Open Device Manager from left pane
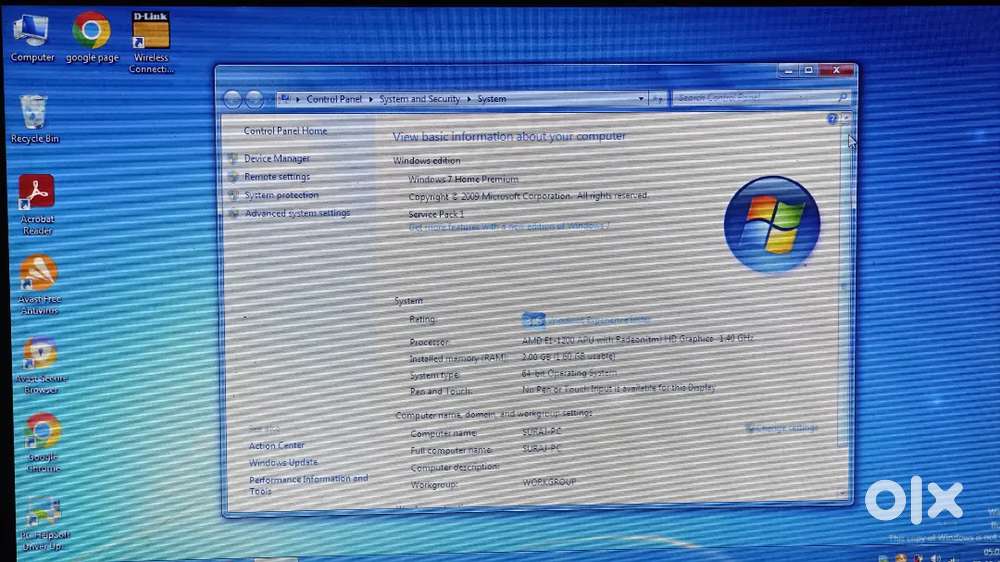The image size is (1000, 562). pos(276,158)
